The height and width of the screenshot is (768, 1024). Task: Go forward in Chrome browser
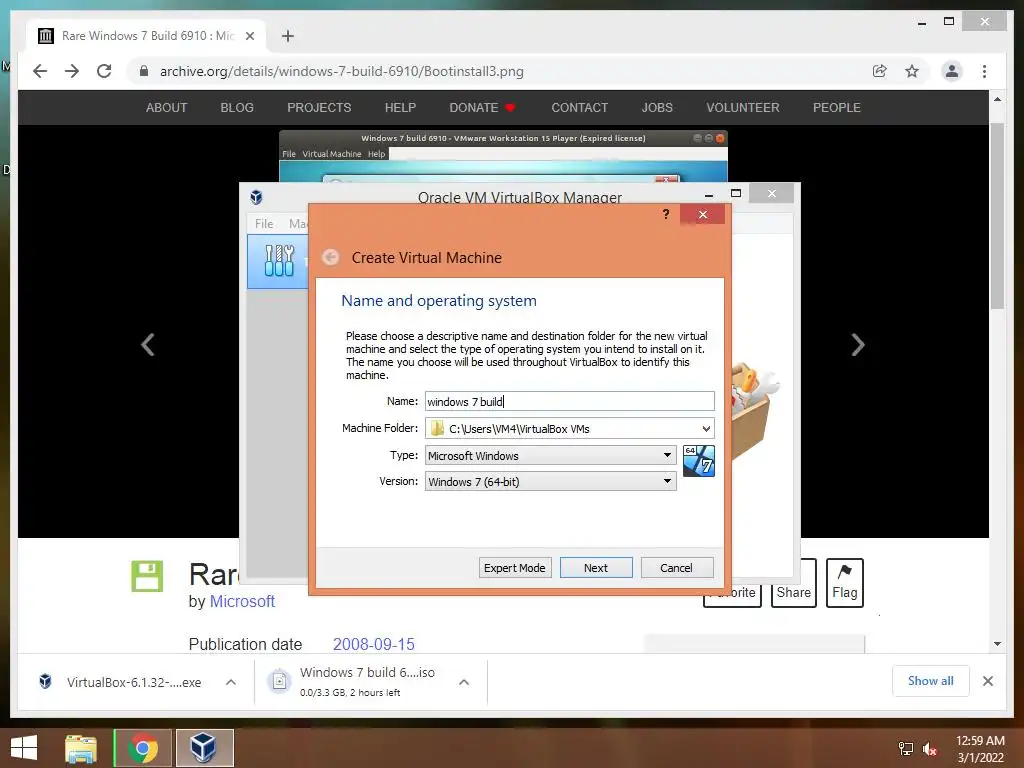pos(72,71)
